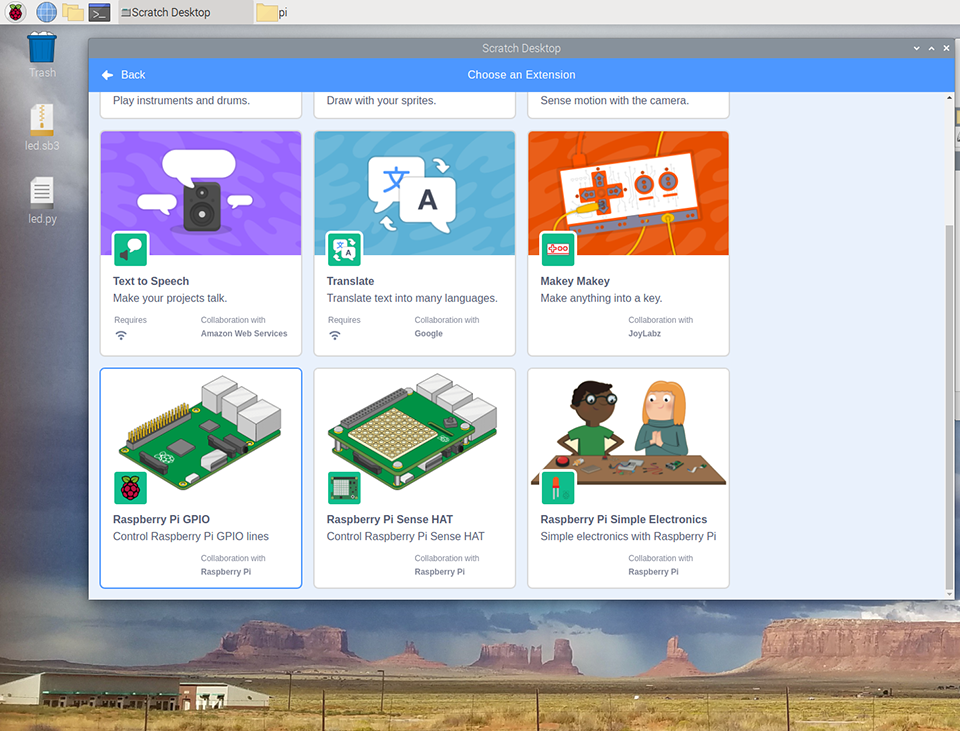This screenshot has width=960, height=731.
Task: Click the Text to Speech speaker badge icon
Action: click(130, 249)
